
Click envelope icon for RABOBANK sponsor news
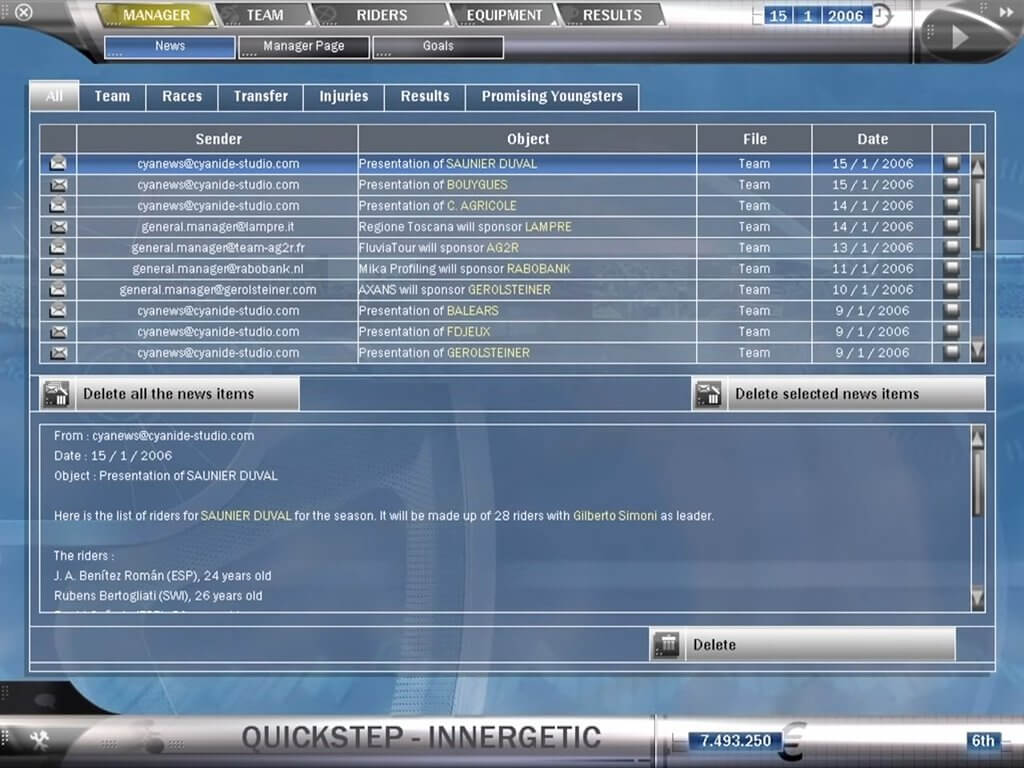tap(58, 268)
